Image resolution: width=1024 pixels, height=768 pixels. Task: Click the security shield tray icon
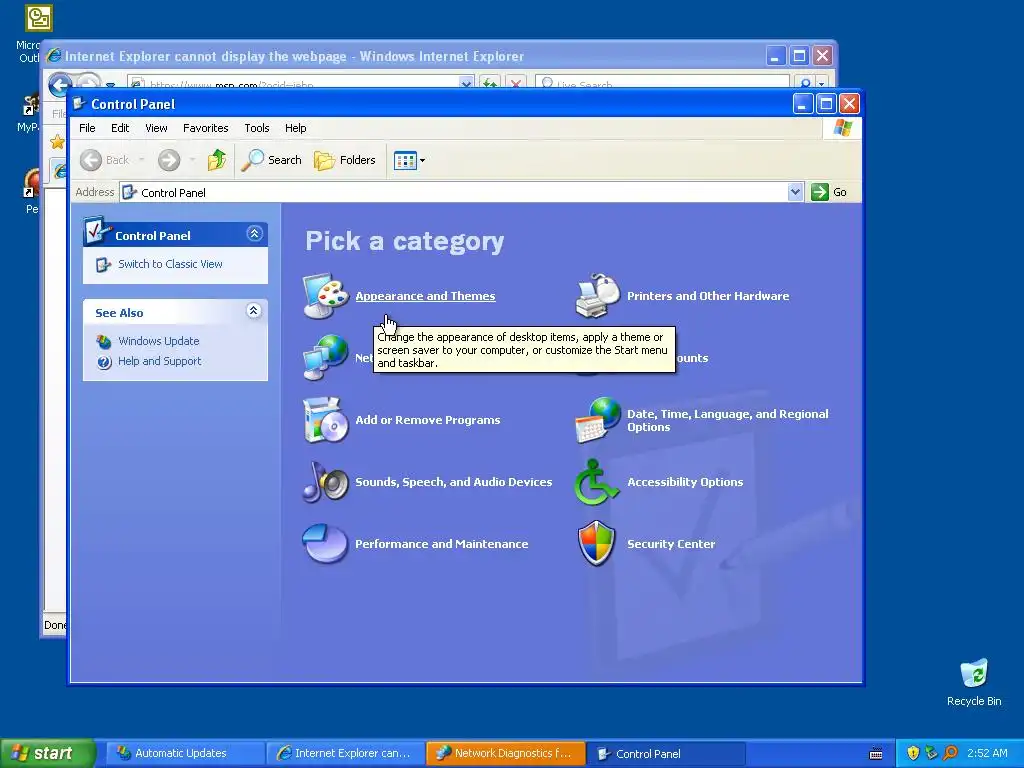pos(913,753)
